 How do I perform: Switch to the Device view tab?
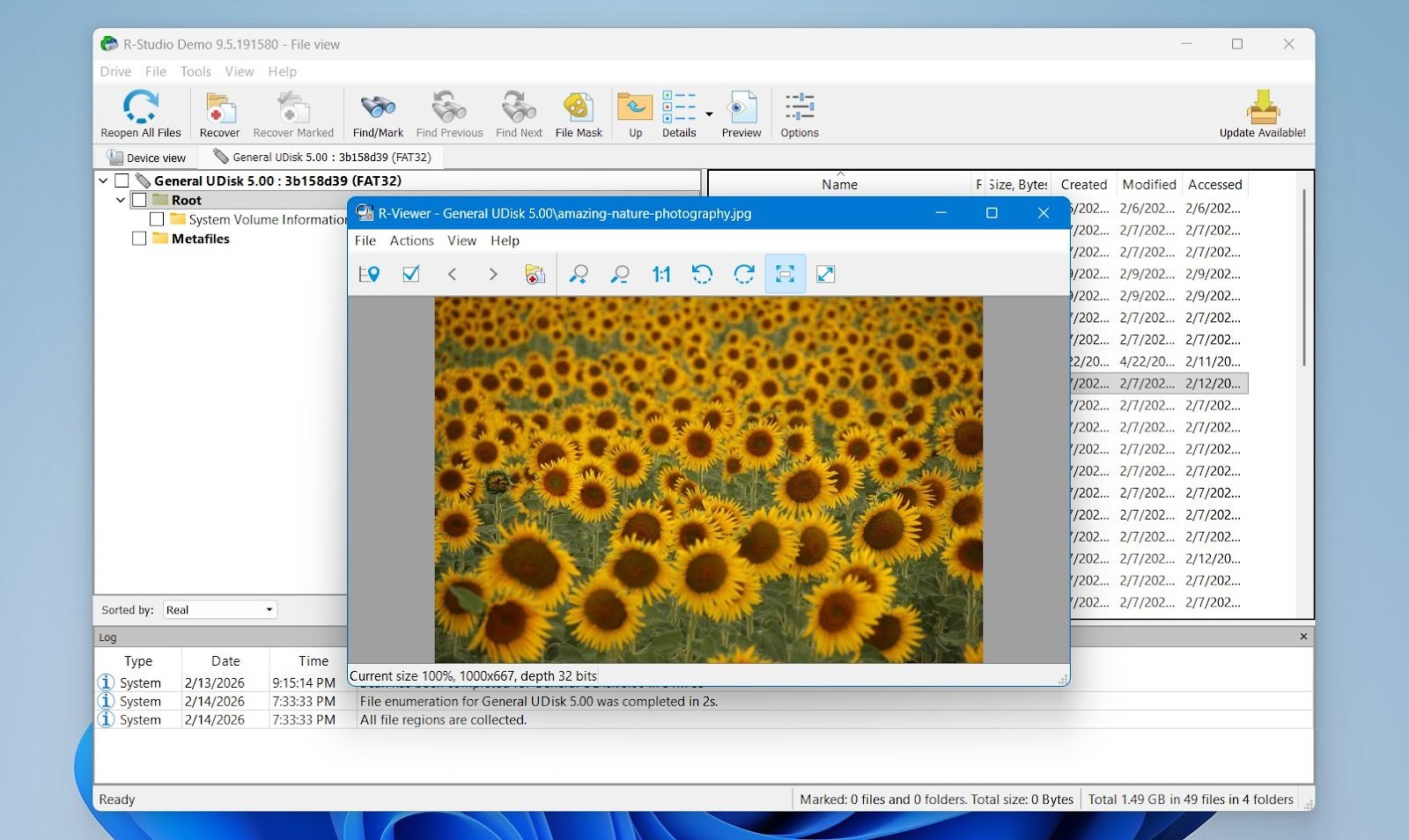pyautogui.click(x=146, y=157)
